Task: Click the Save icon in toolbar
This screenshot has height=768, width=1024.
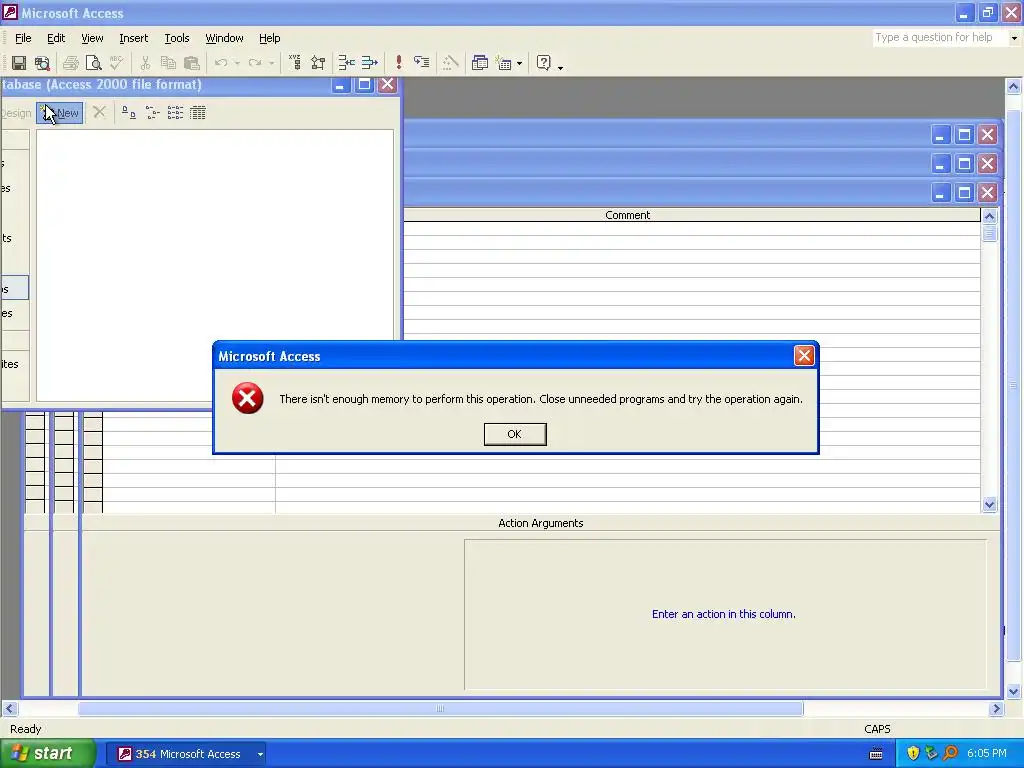Action: (x=19, y=63)
